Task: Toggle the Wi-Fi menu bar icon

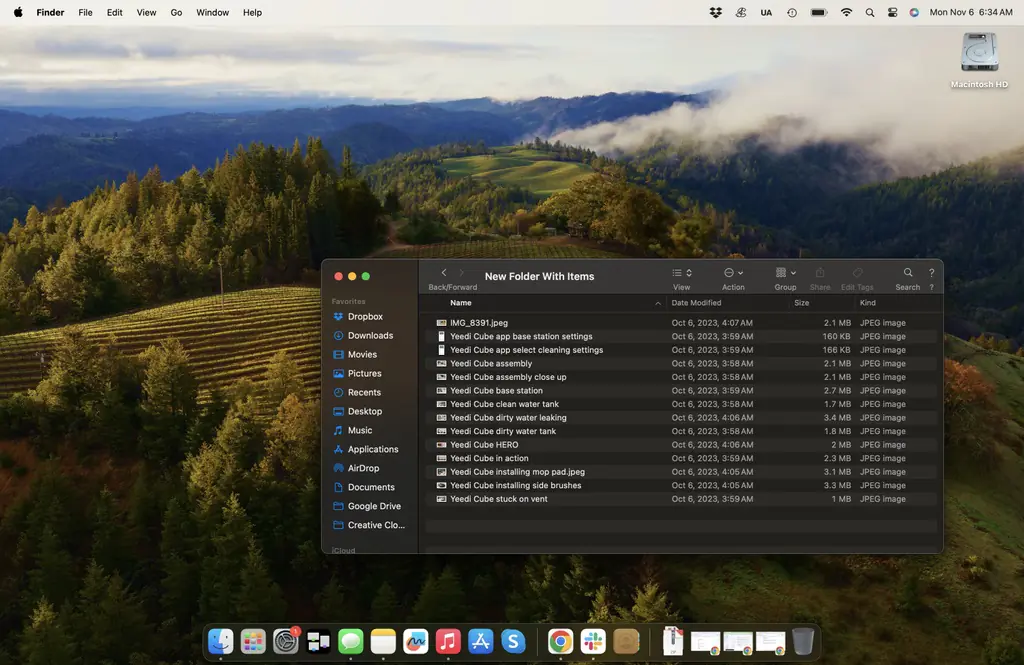Action: [x=846, y=12]
